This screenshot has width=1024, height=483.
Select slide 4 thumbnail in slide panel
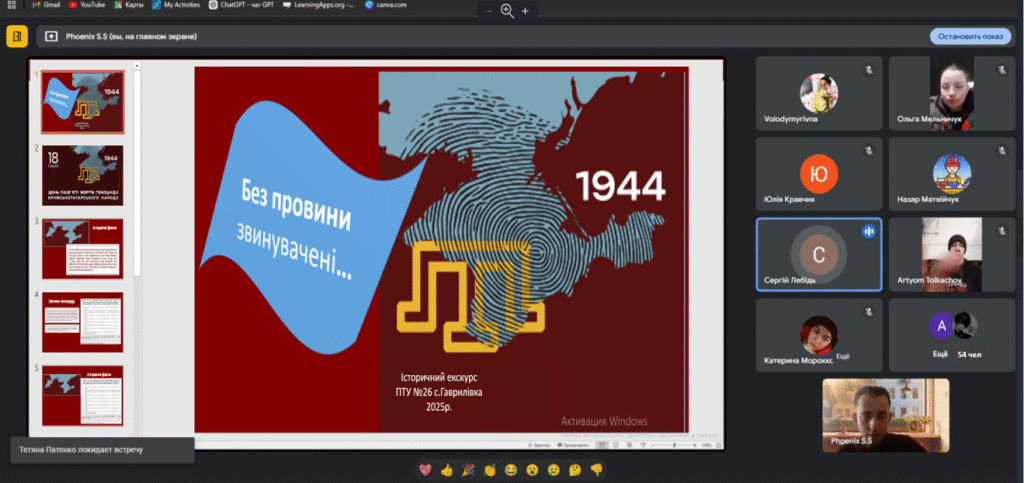[x=83, y=322]
